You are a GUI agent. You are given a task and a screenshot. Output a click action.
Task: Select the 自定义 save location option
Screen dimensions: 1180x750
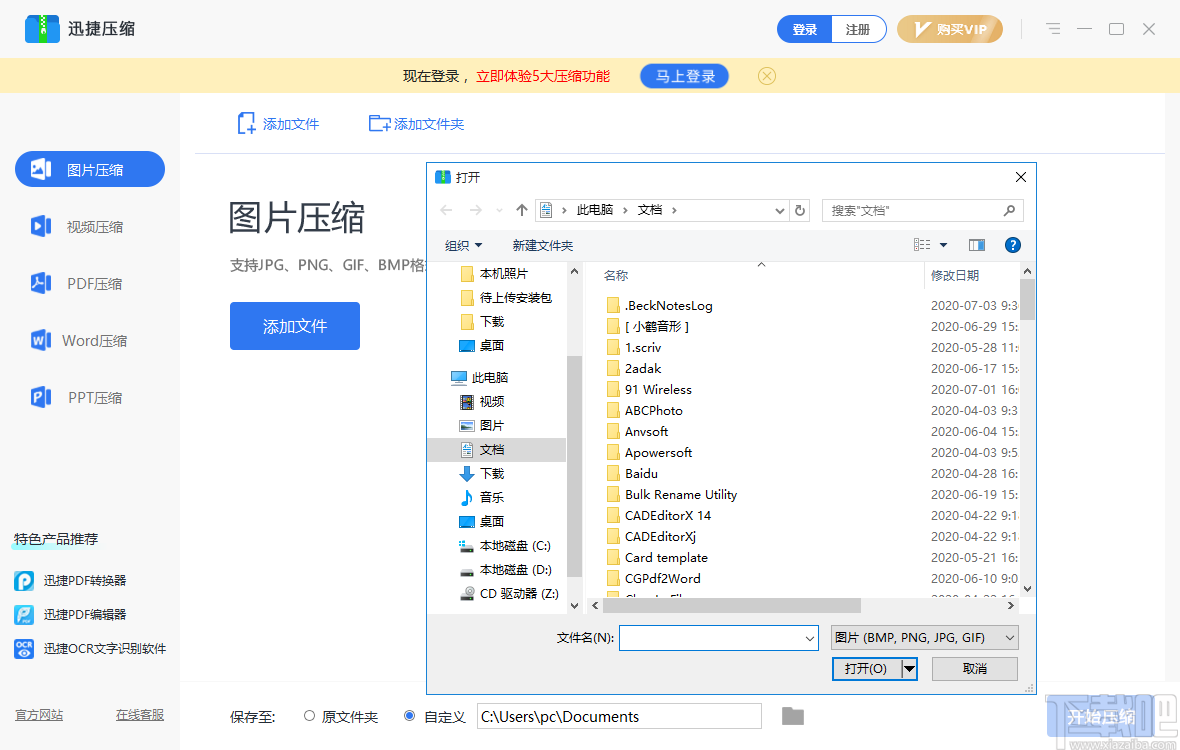click(409, 716)
